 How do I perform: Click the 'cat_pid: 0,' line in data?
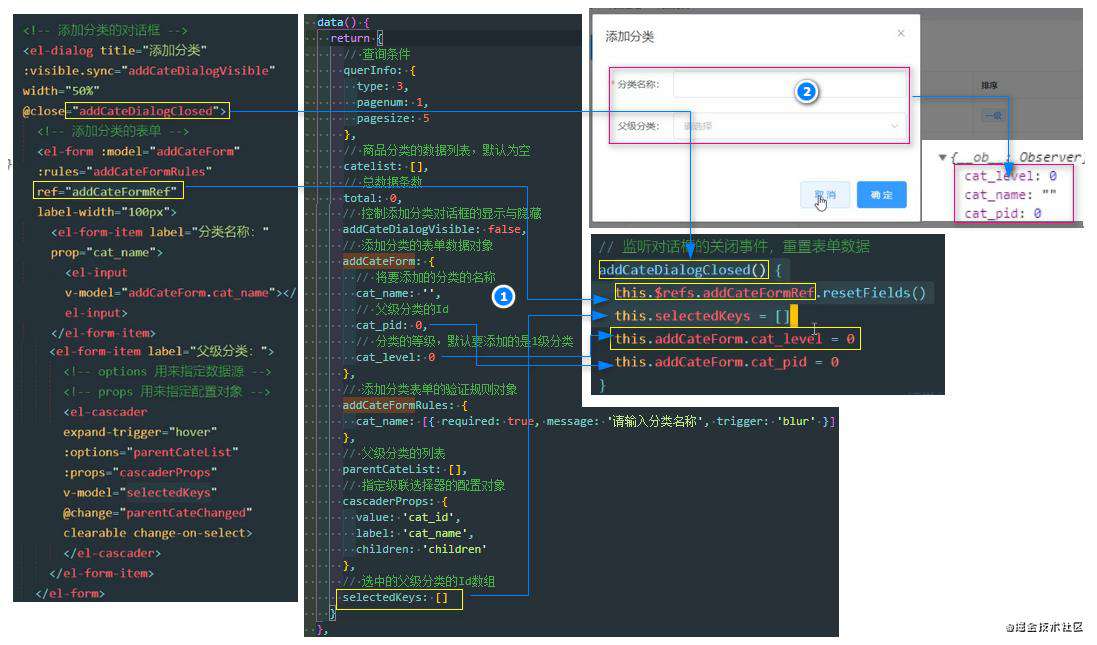coord(392,325)
